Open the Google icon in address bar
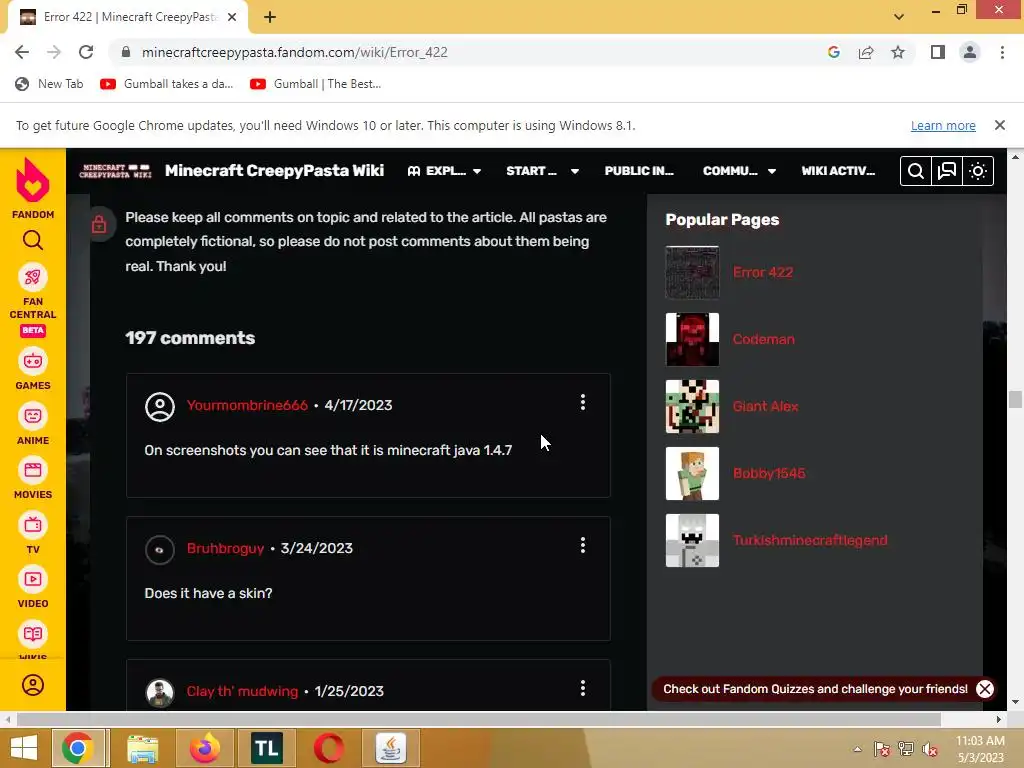The height and width of the screenshot is (768, 1024). click(x=833, y=52)
